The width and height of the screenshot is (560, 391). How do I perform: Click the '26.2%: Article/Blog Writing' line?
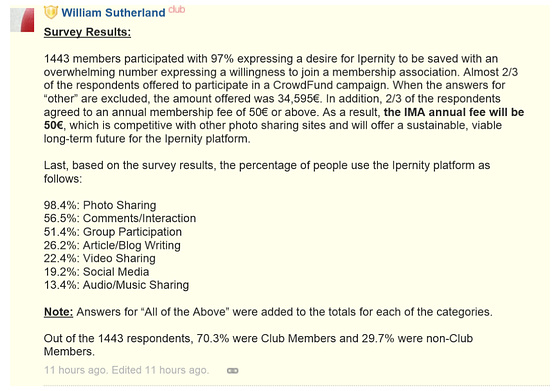(x=112, y=245)
